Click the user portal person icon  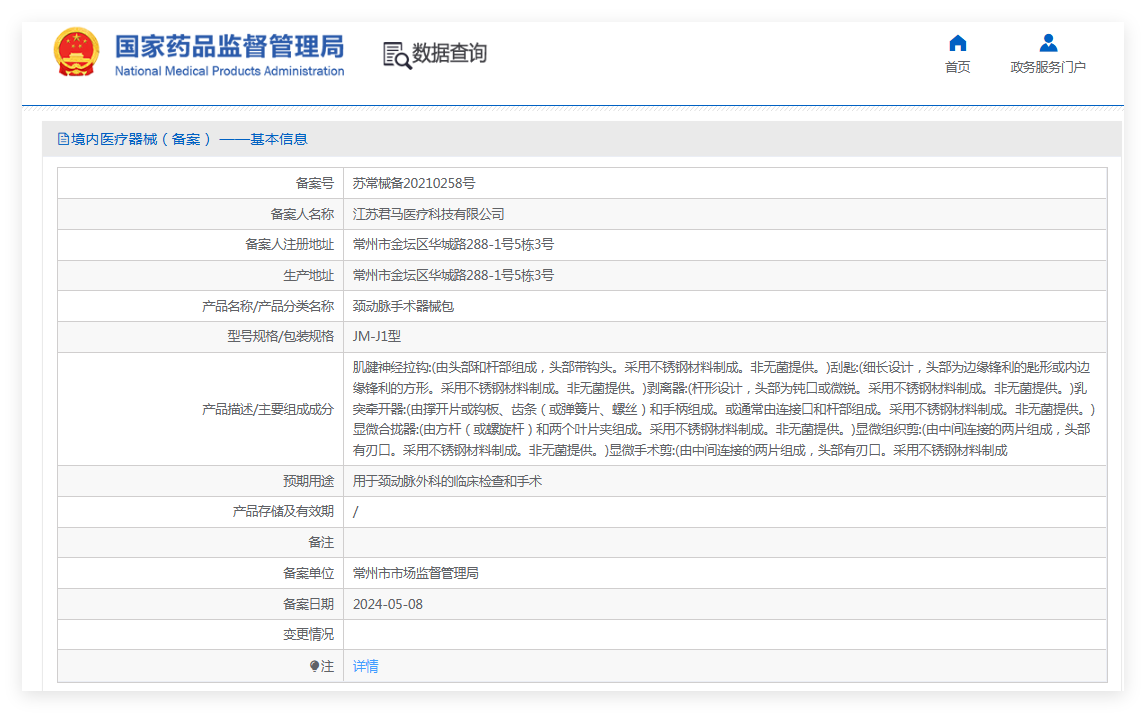[1048, 43]
